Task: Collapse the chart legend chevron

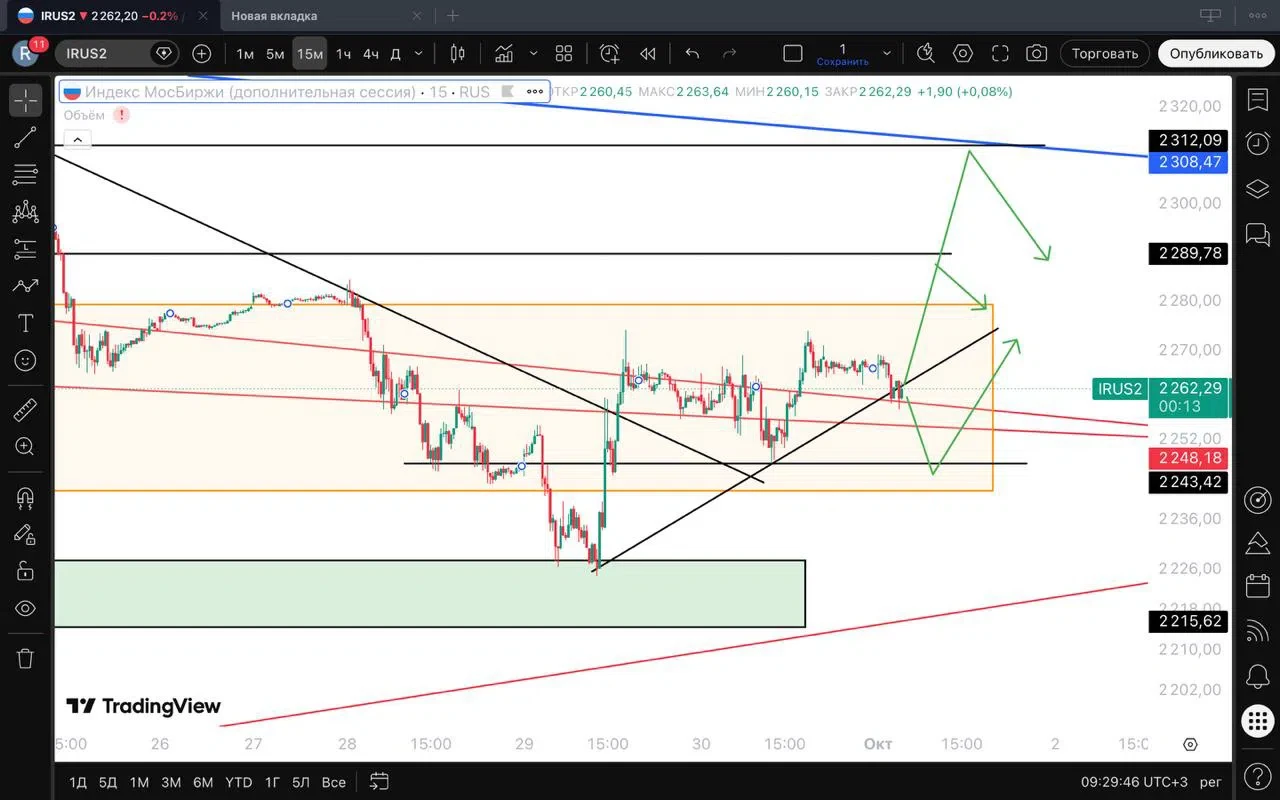Action: click(x=79, y=139)
